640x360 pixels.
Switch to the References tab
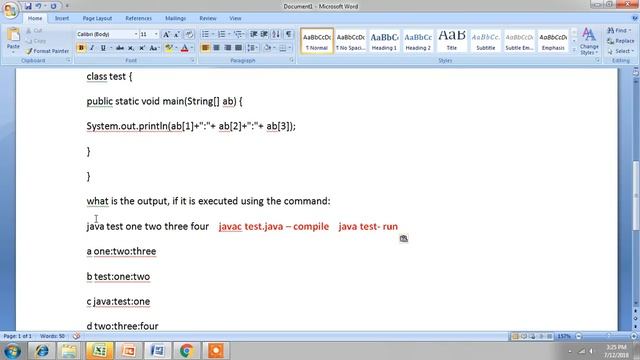pos(138,18)
